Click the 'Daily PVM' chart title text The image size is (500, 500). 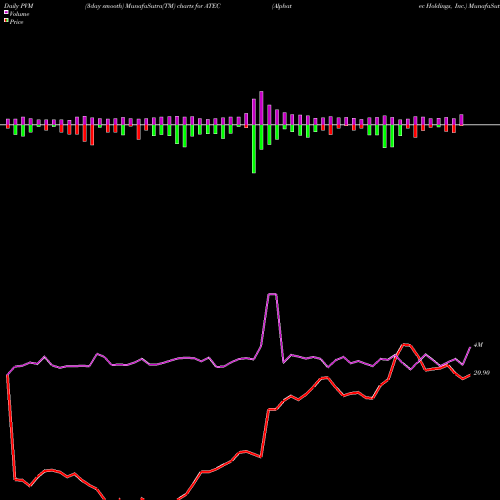coord(19,6)
